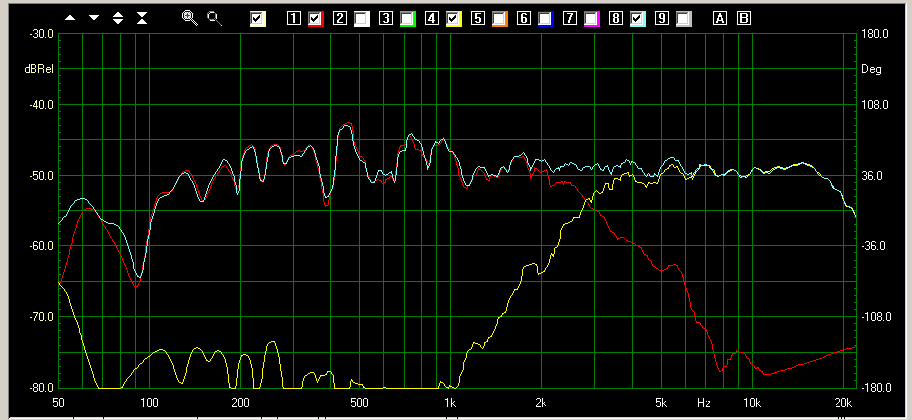
Task: Toggle the master checkbox before curve 1
Action: 258,18
